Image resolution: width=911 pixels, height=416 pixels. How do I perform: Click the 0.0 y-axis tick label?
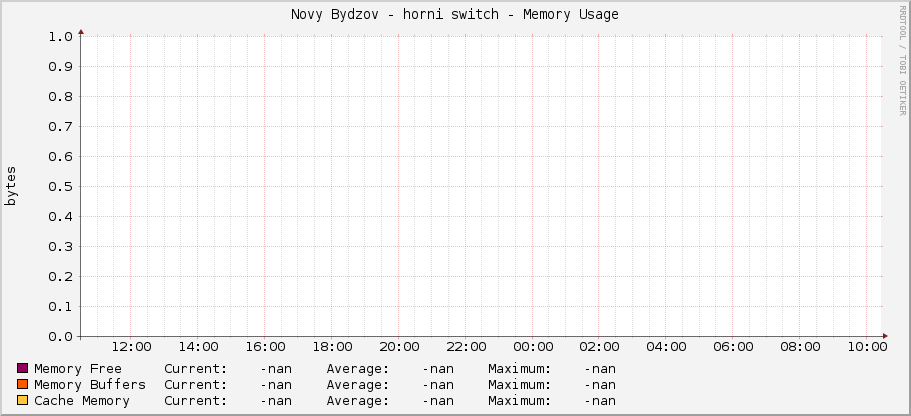[x=60, y=337]
